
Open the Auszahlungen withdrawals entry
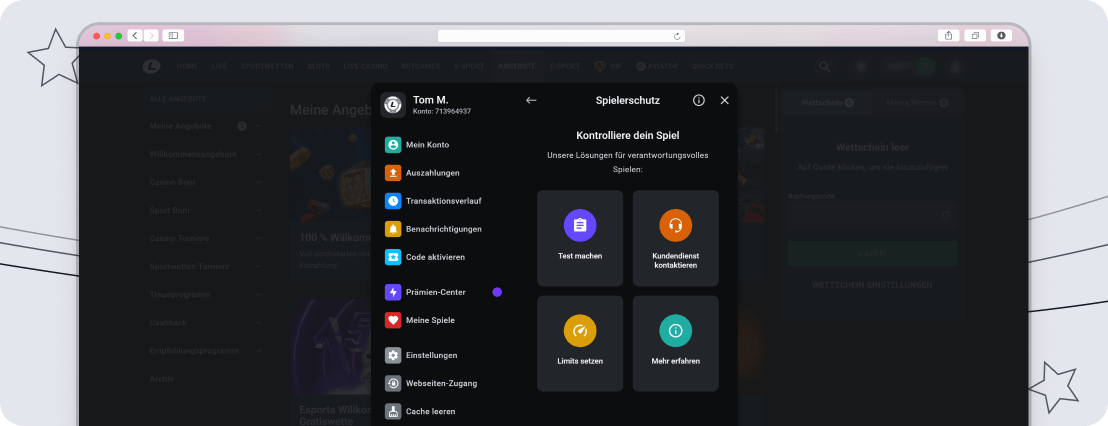tap(422, 173)
